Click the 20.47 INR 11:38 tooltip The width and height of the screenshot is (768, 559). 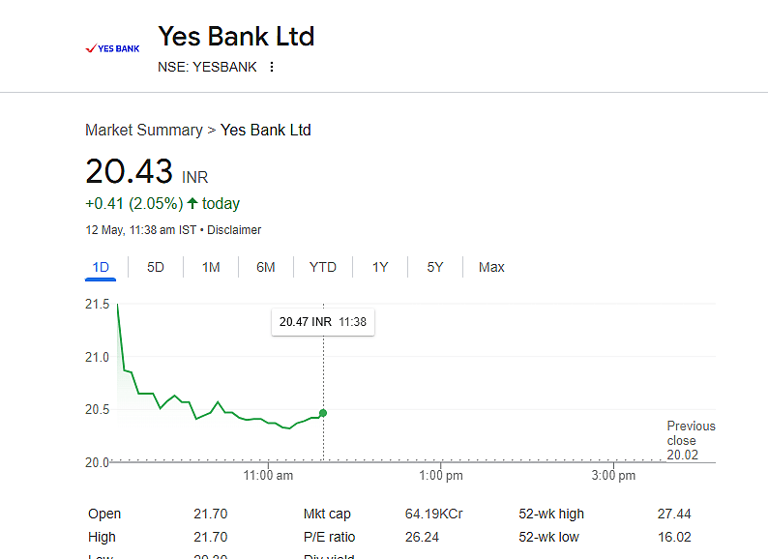[x=323, y=322]
